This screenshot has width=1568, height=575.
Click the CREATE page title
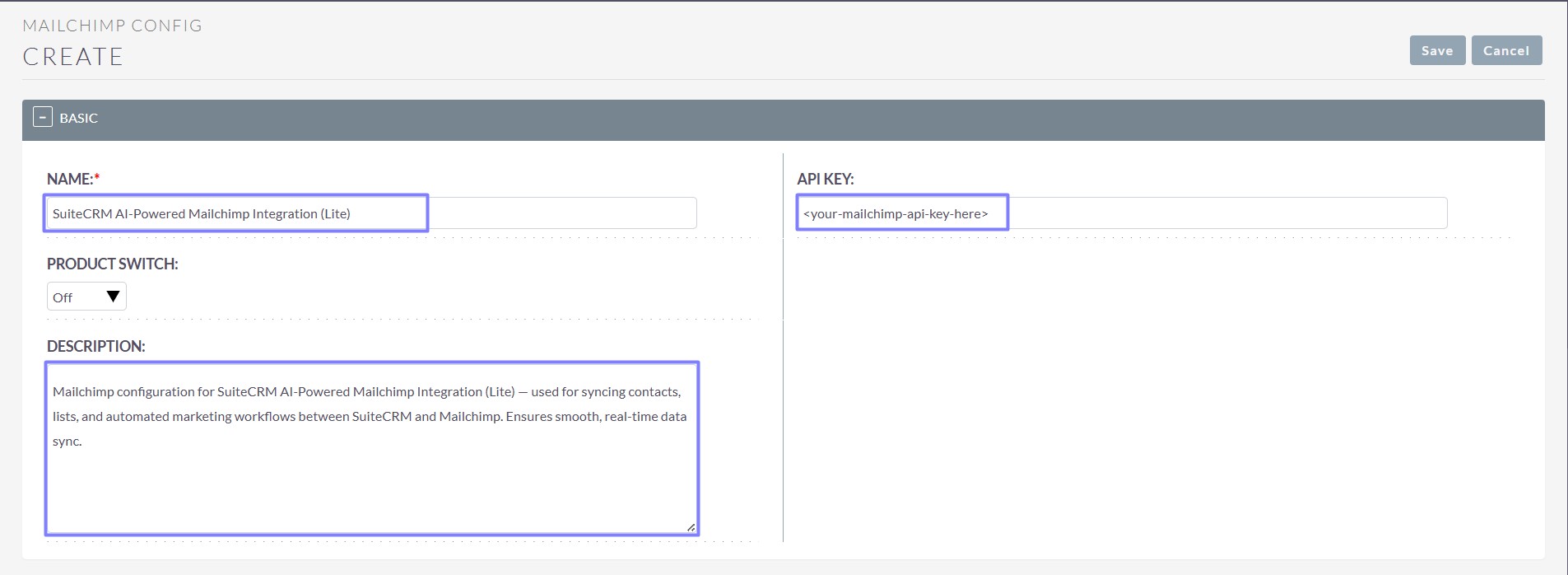point(72,57)
